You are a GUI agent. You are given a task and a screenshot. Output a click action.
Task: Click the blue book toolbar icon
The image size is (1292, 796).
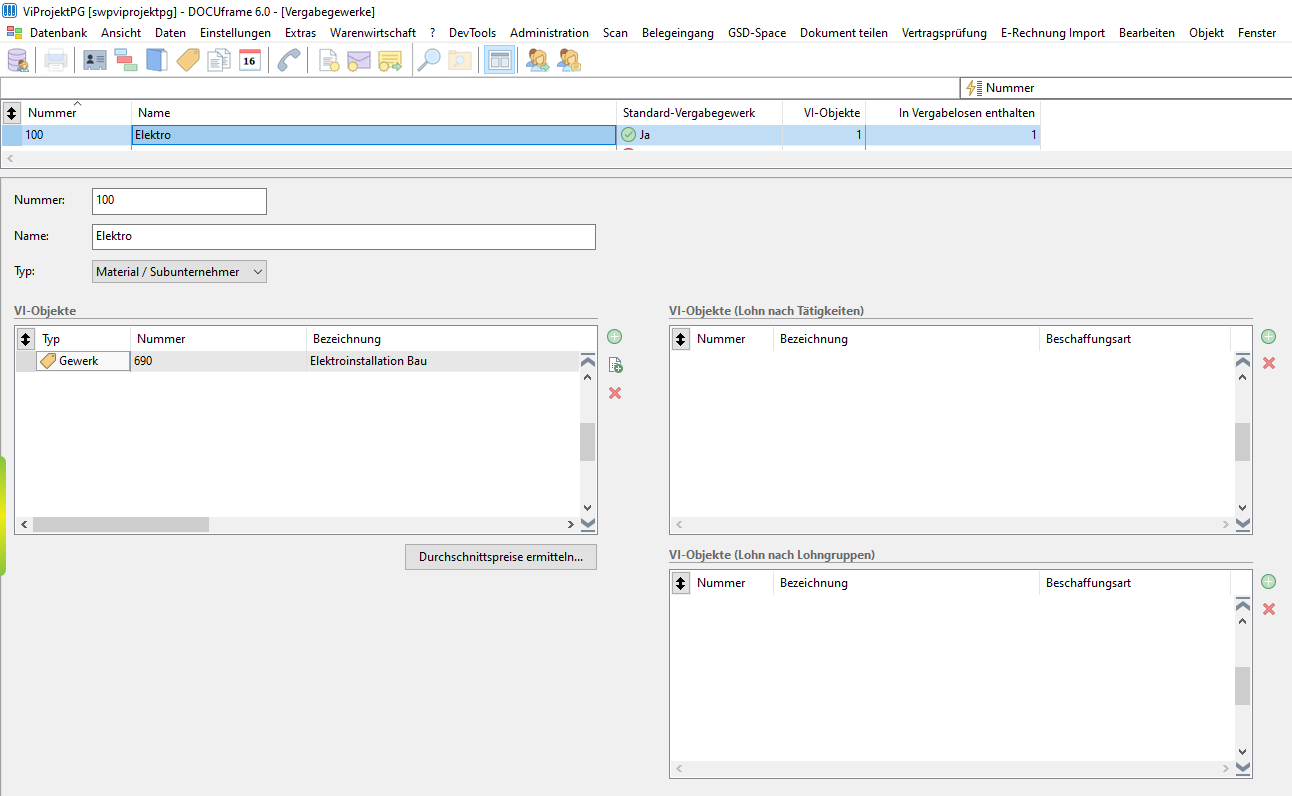(157, 60)
